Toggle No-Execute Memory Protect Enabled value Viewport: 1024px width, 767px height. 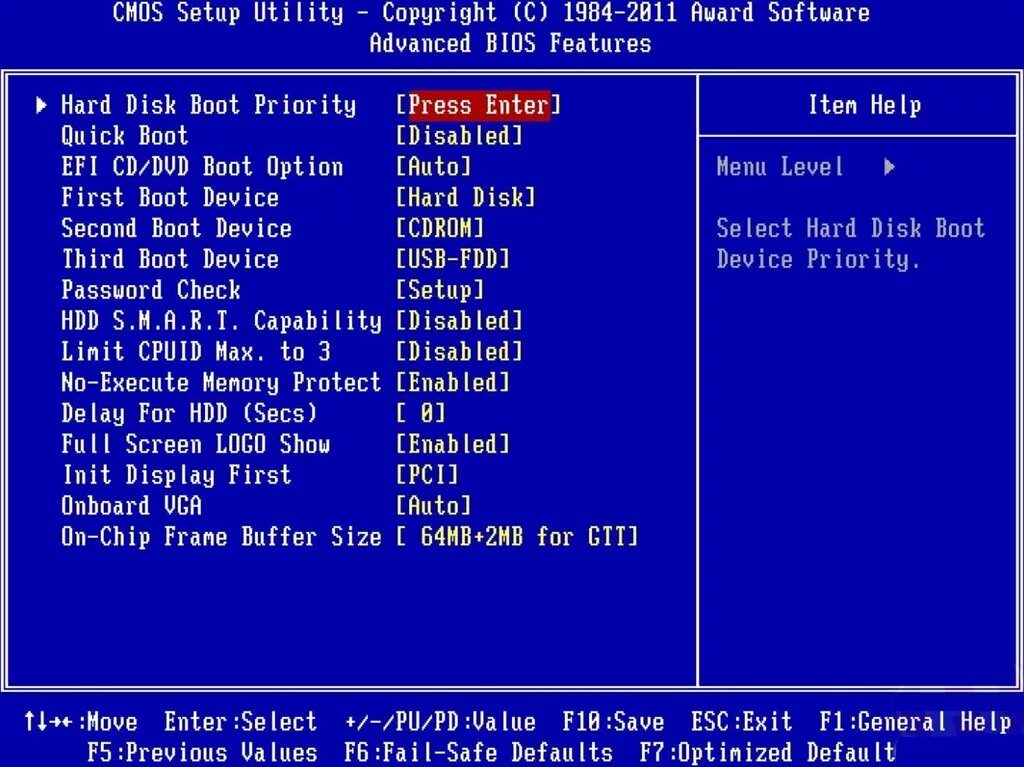(453, 382)
